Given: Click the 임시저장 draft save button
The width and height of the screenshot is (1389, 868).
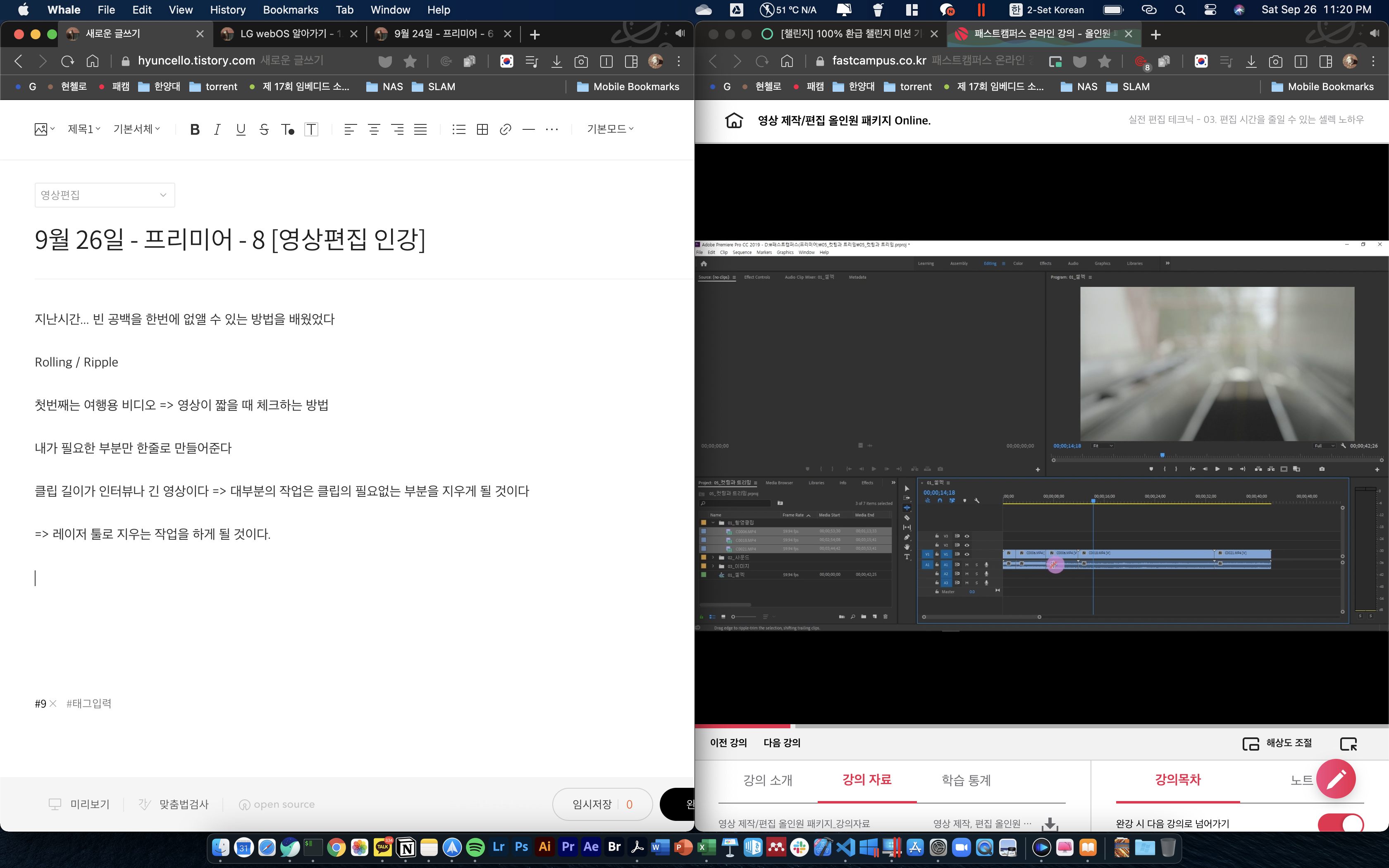Looking at the screenshot, I should tap(592, 804).
